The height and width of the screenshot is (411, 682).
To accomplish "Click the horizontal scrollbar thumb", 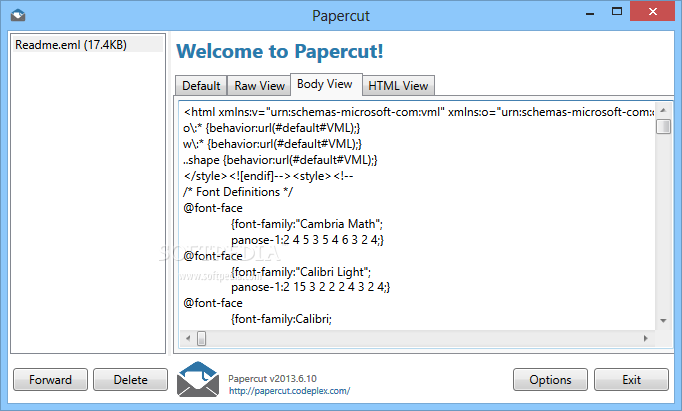I will coord(201,338).
